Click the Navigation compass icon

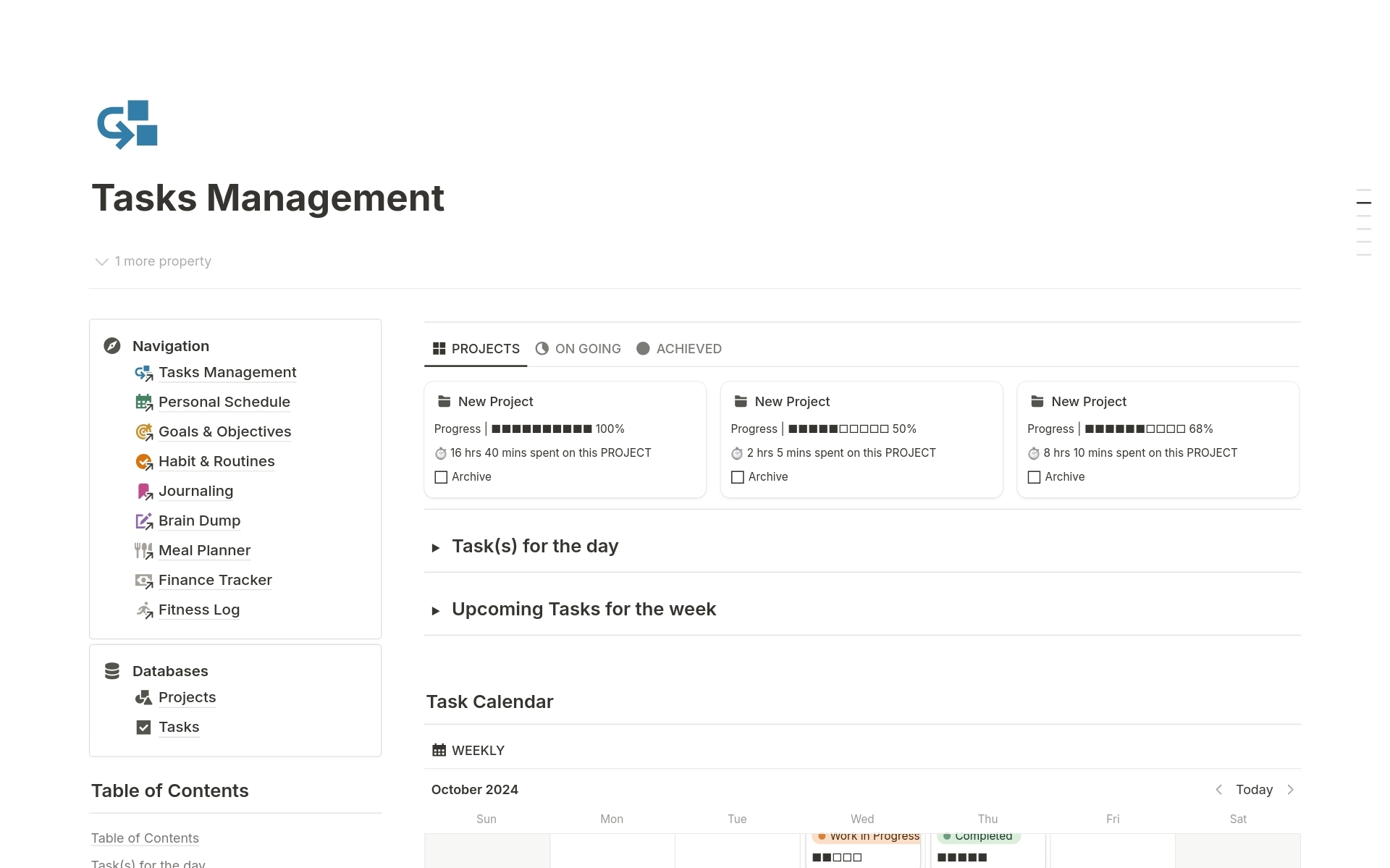point(112,346)
